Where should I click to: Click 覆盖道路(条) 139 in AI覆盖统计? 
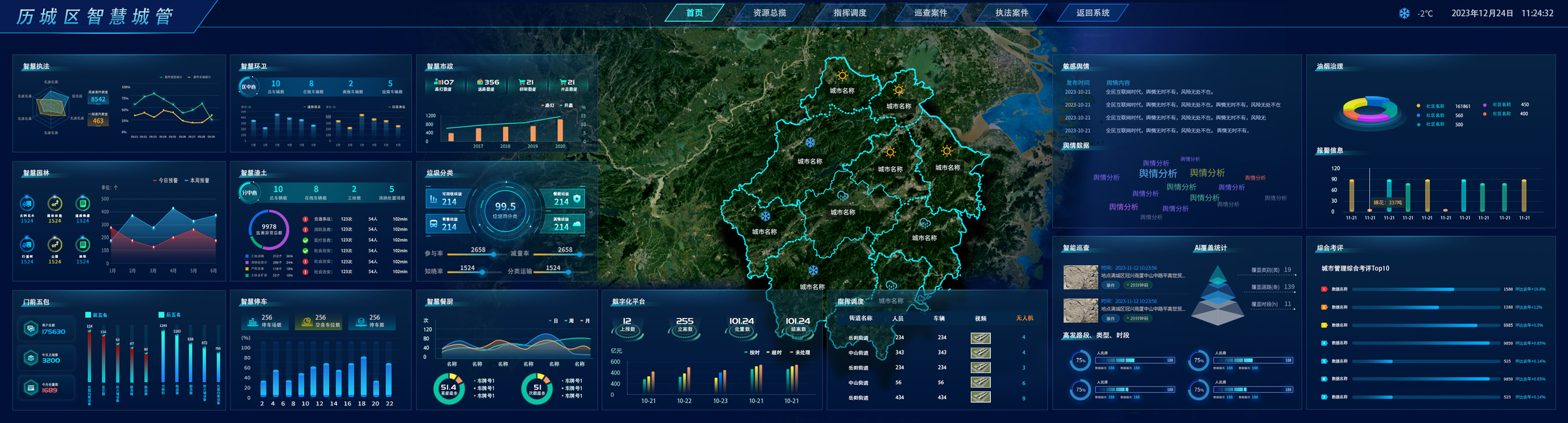point(1273,287)
